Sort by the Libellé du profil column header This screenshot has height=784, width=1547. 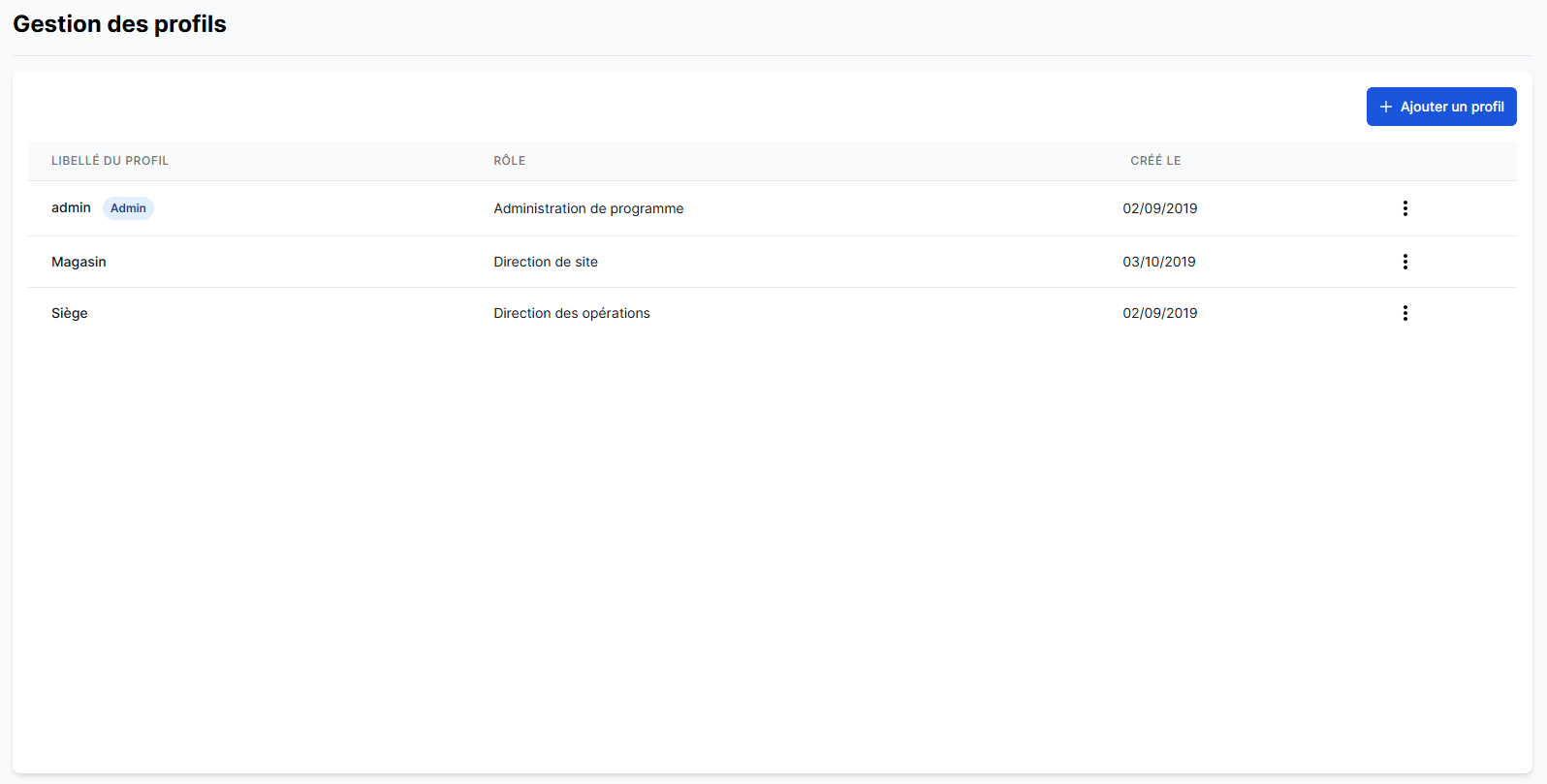tap(110, 161)
